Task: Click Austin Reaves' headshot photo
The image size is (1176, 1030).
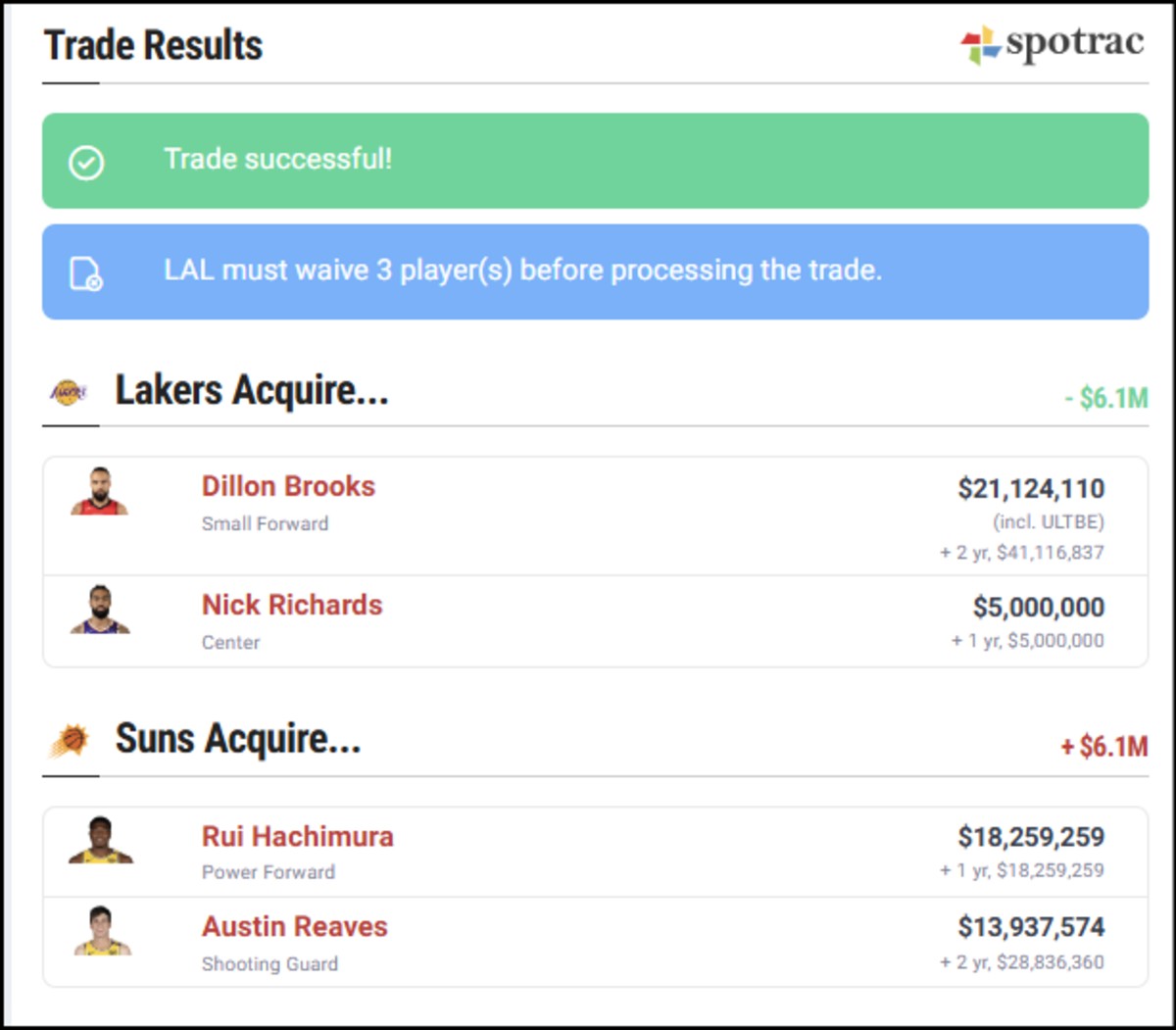Action: pyautogui.click(x=102, y=931)
